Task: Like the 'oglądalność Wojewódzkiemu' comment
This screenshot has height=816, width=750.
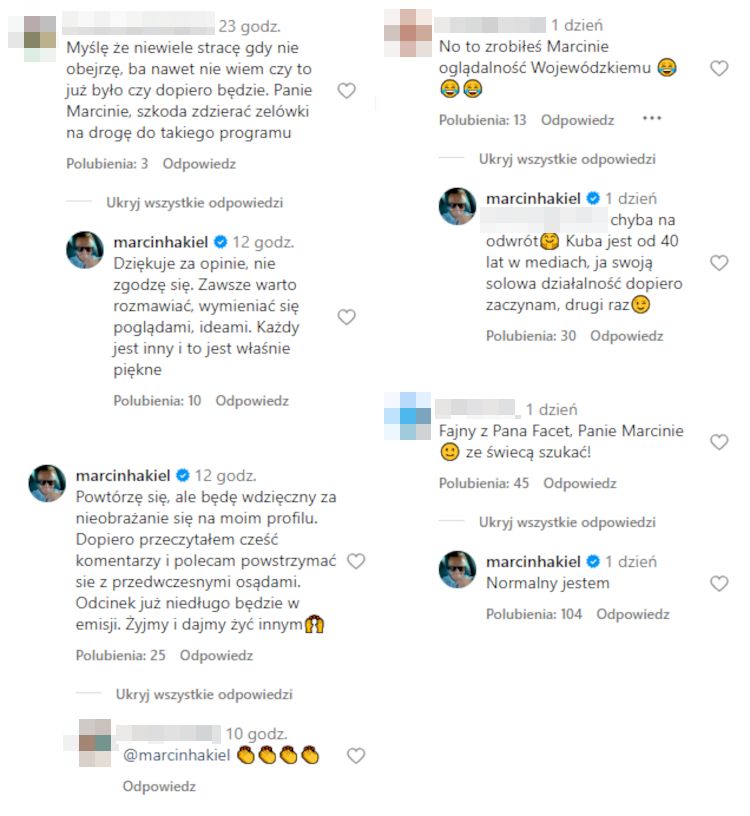Action: coord(719,68)
